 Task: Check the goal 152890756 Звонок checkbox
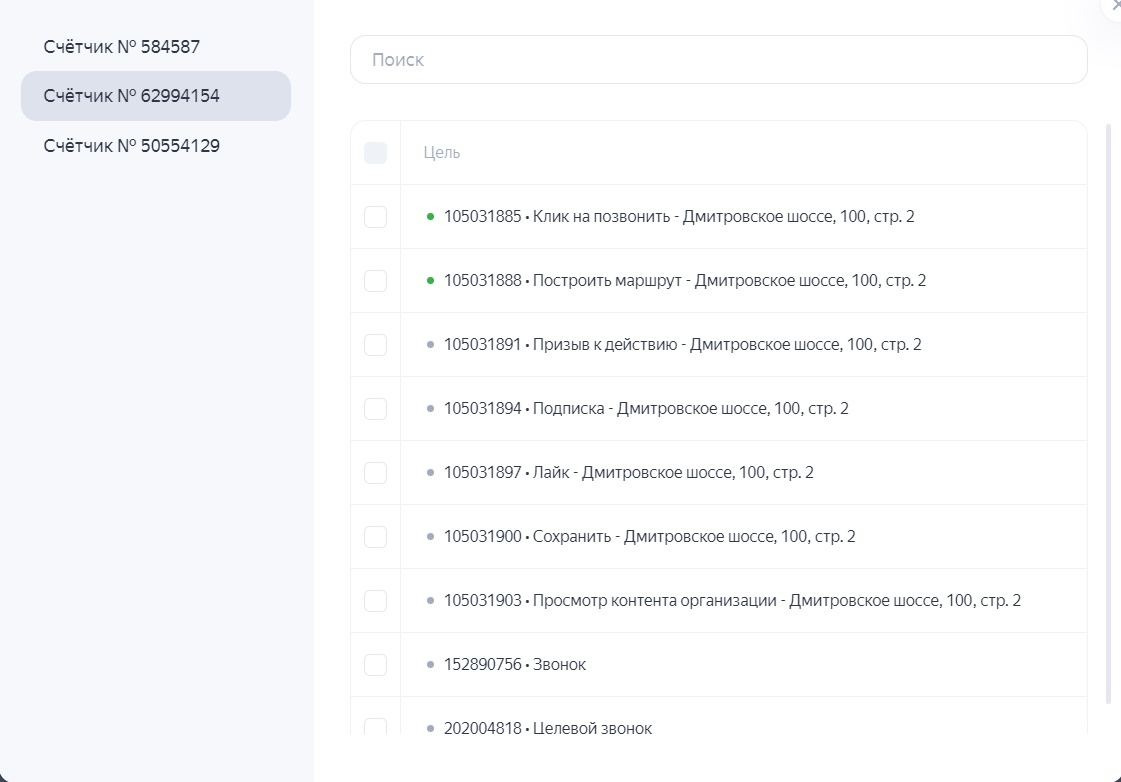point(375,665)
